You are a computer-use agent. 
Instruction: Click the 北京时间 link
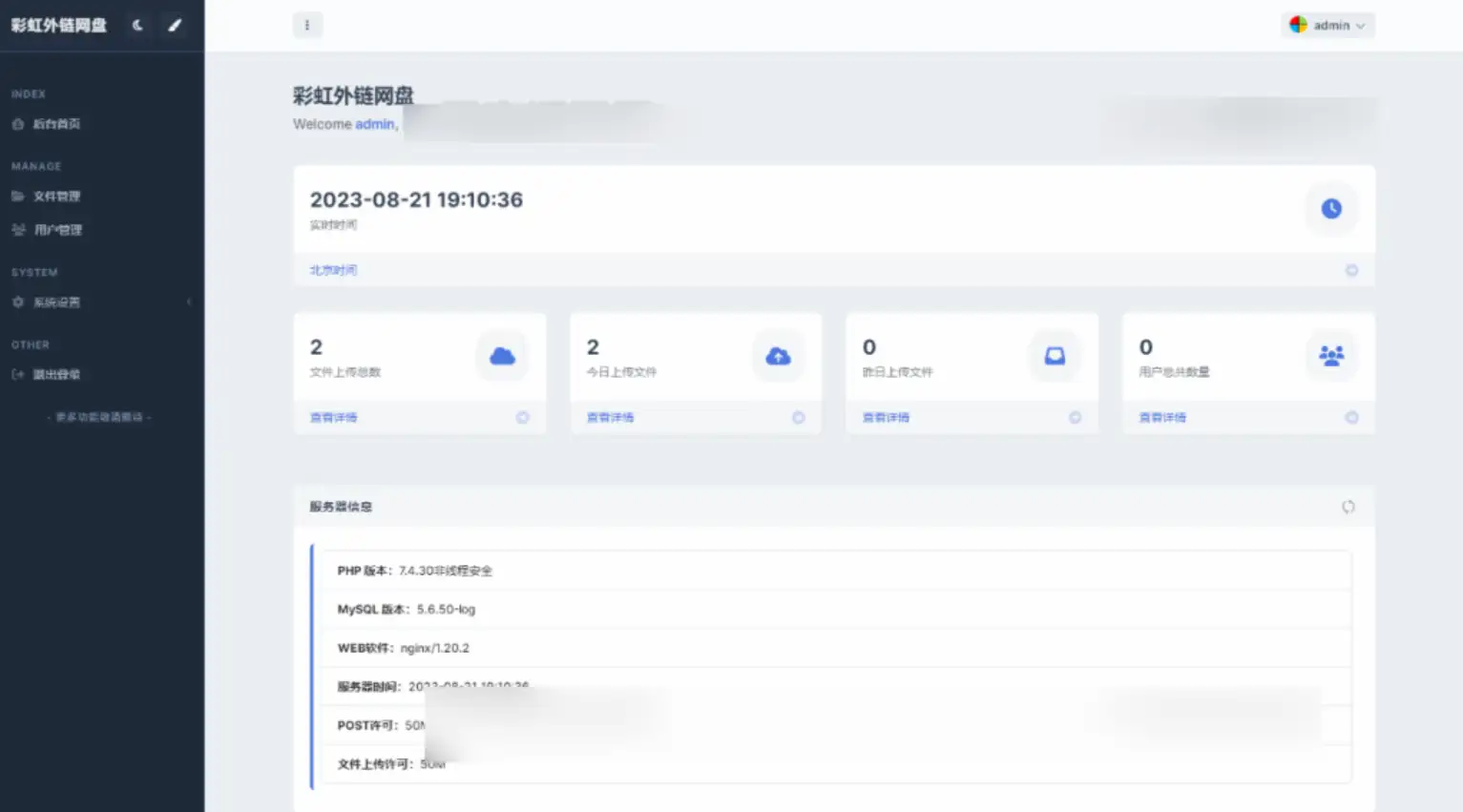pos(333,270)
